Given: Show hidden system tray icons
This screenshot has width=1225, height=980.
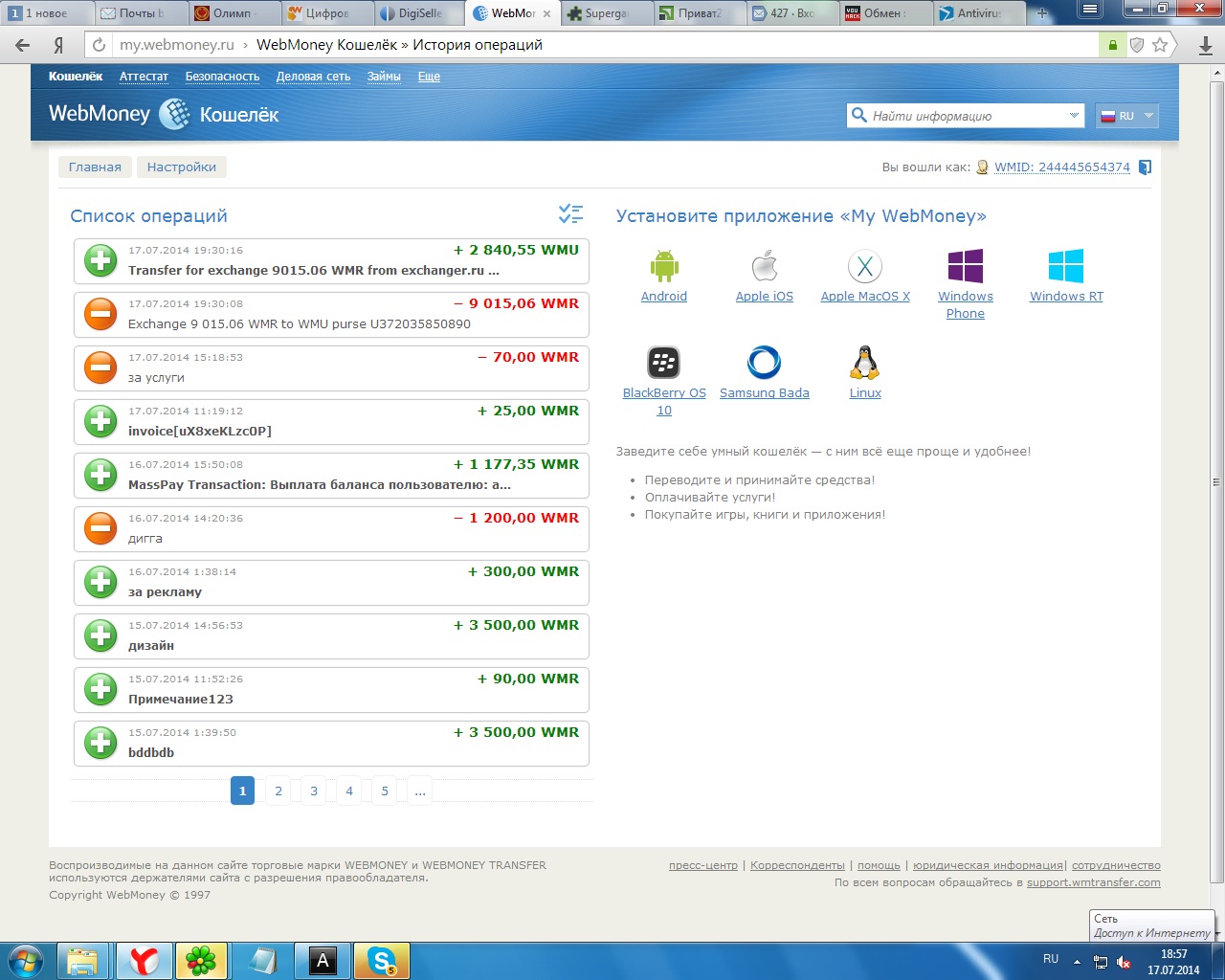Looking at the screenshot, I should 1077,962.
